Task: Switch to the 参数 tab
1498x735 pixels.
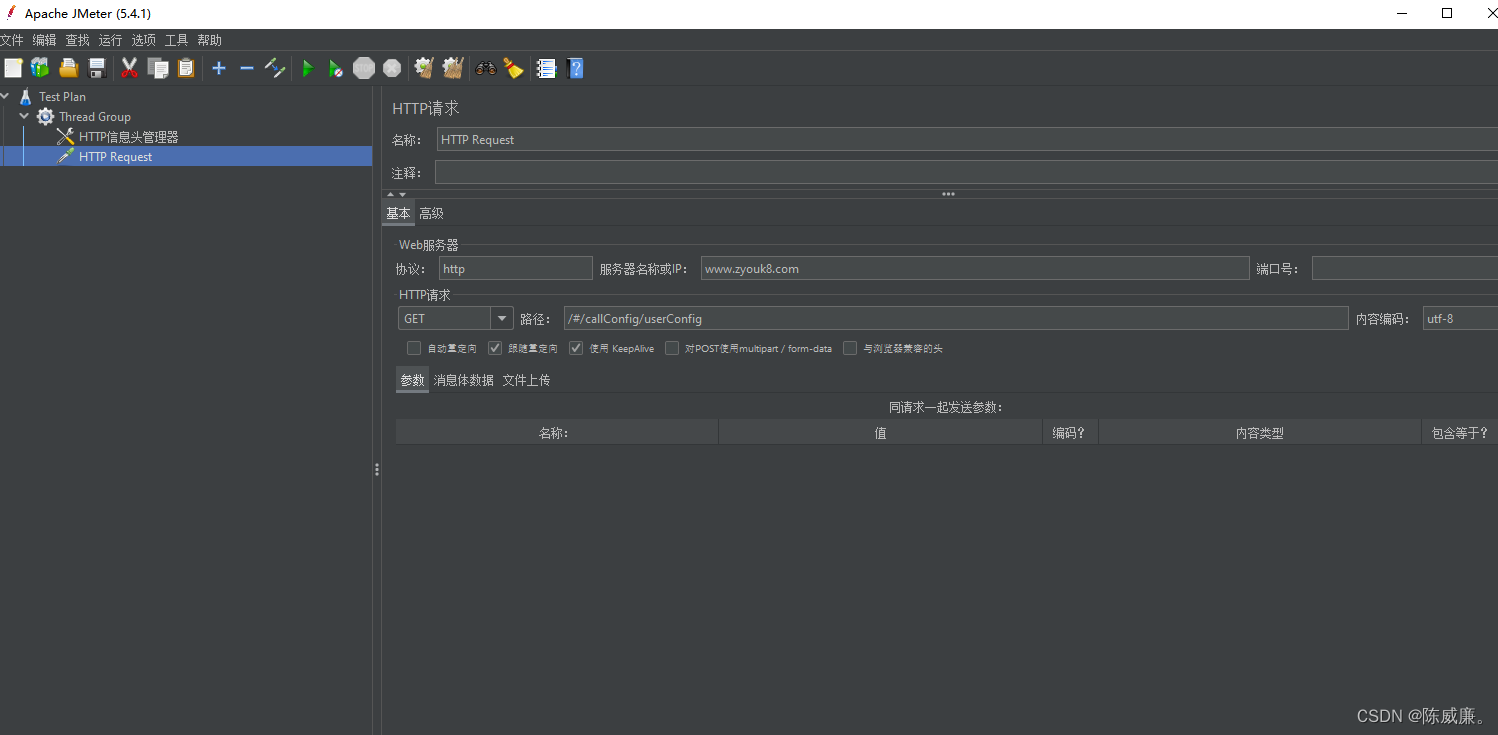Action: [x=412, y=380]
